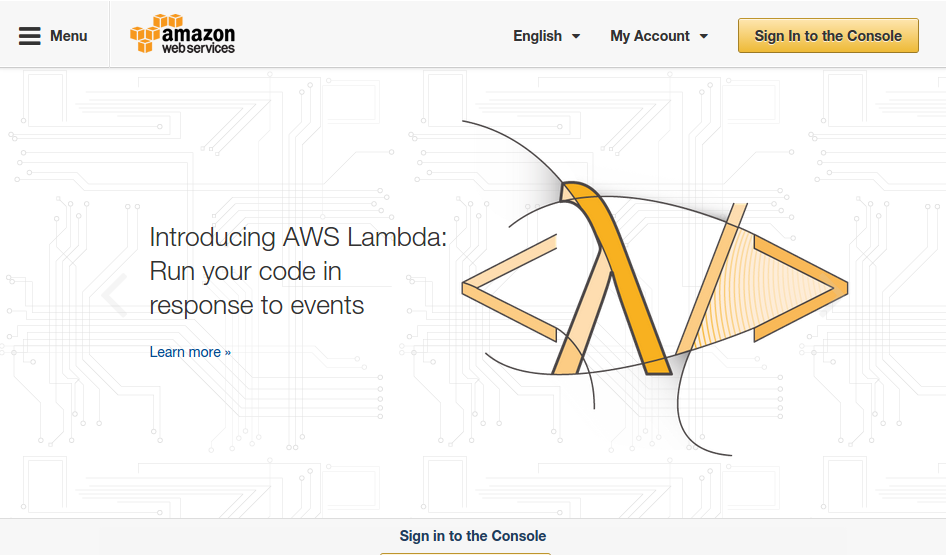Show the previous carousel slide via the left chevron

point(115,295)
